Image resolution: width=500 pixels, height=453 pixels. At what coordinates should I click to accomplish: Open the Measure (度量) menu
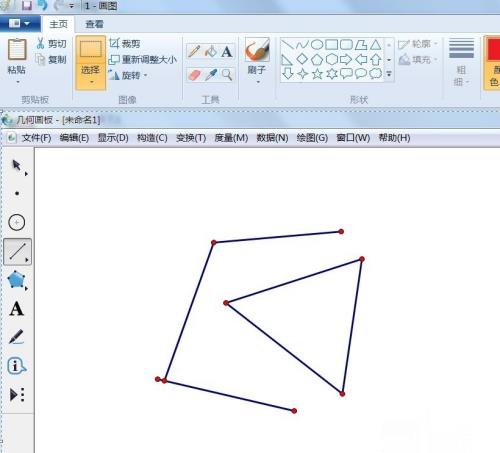tap(231, 138)
